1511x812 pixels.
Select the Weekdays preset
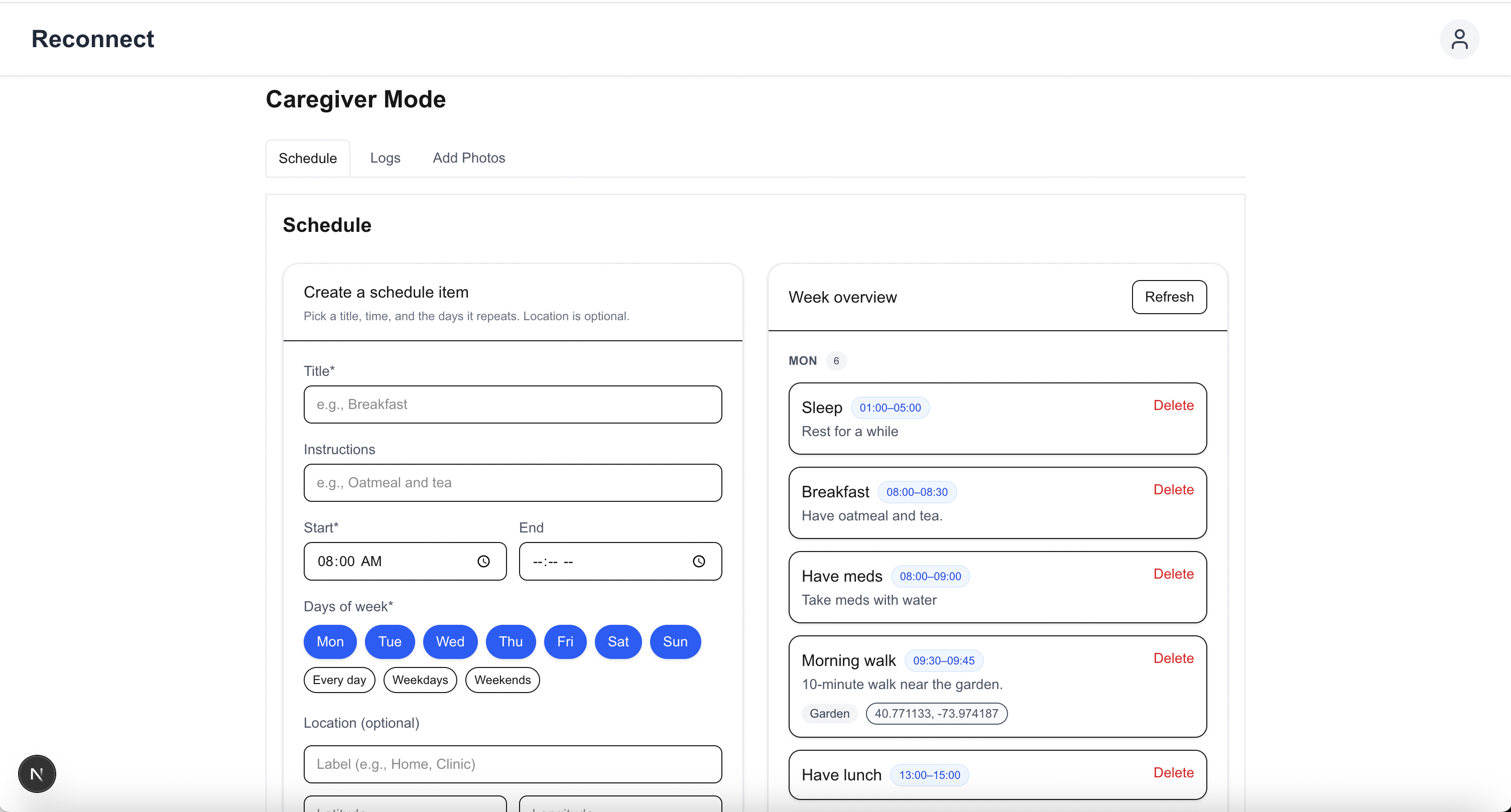(x=419, y=680)
